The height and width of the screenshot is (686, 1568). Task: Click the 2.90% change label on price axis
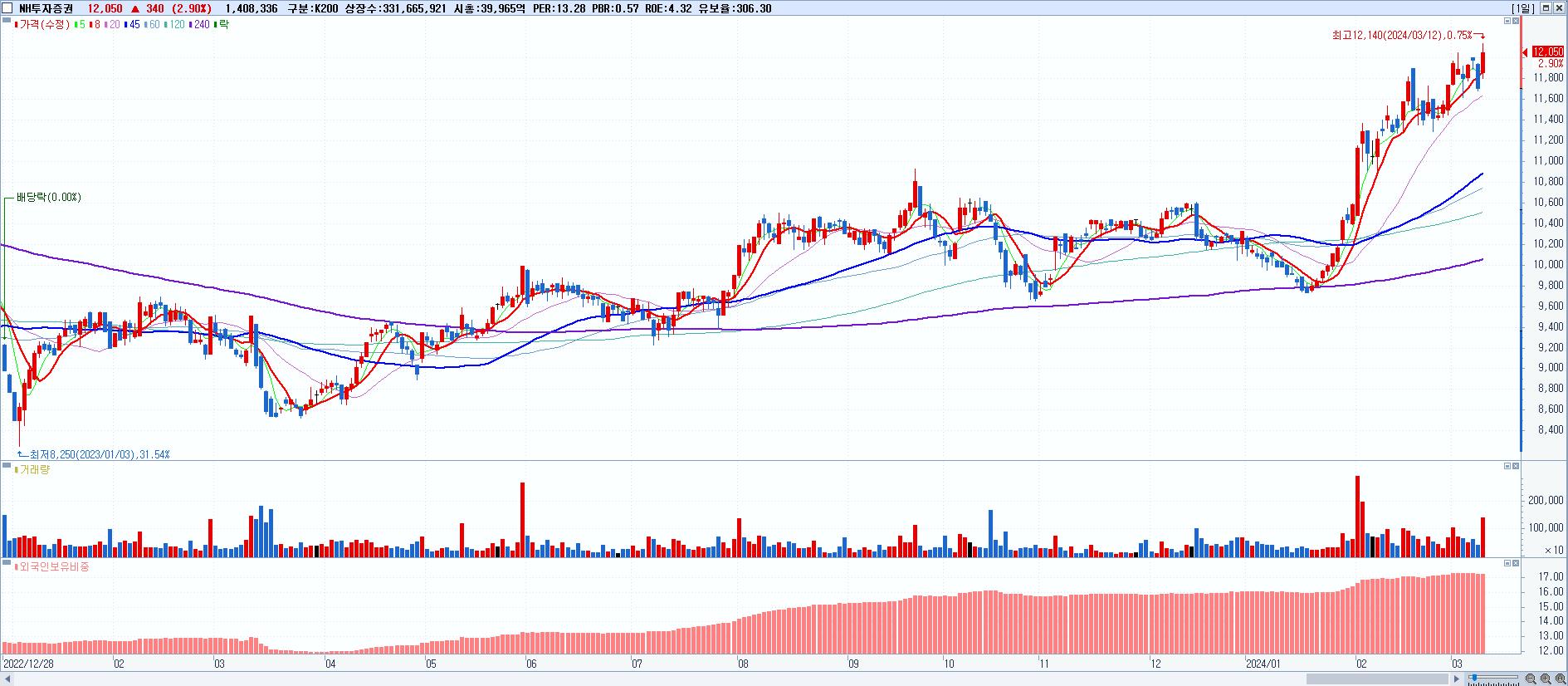click(1551, 64)
